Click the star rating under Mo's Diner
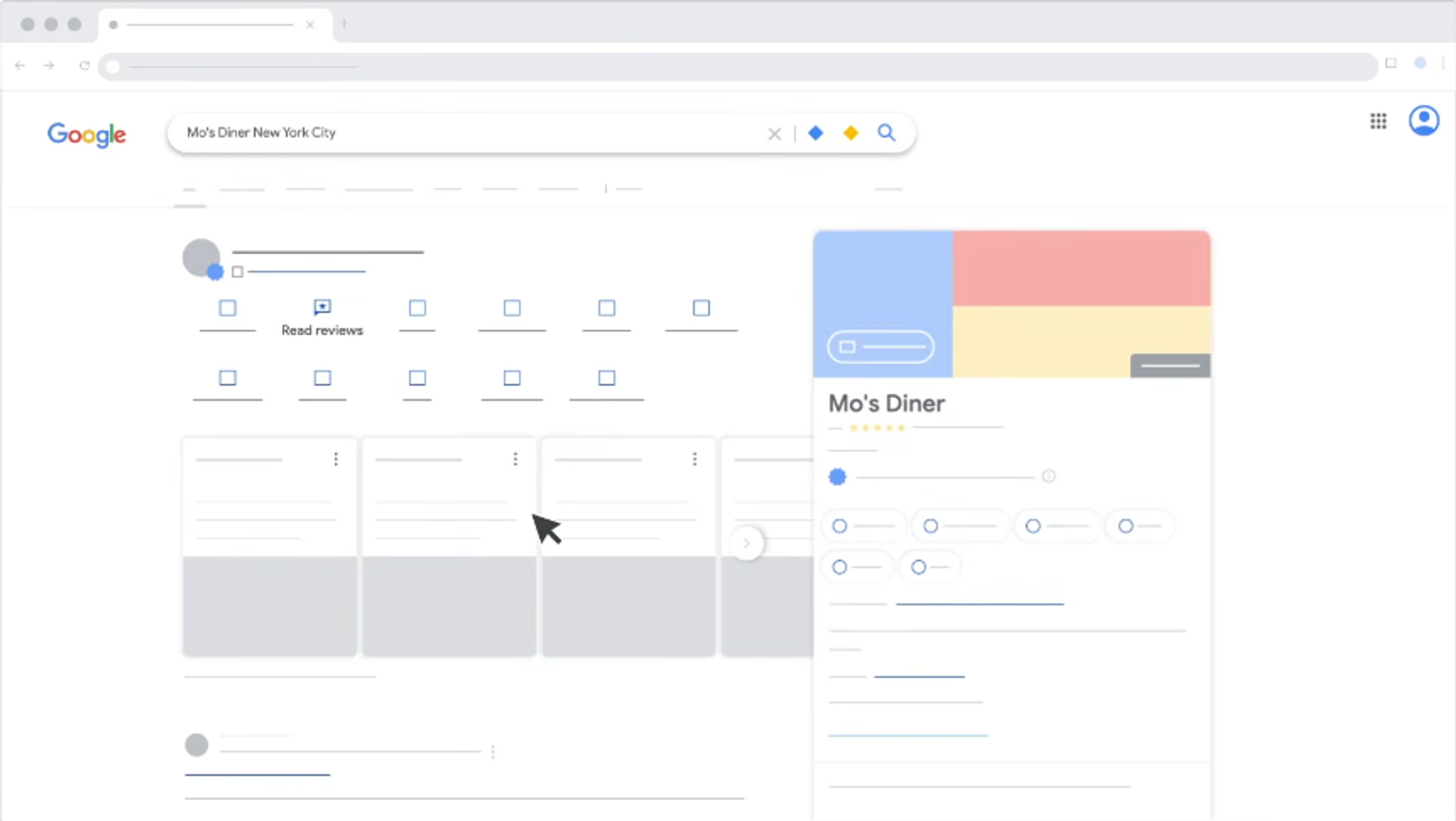Screen dimensions: 1456x821 (877, 427)
